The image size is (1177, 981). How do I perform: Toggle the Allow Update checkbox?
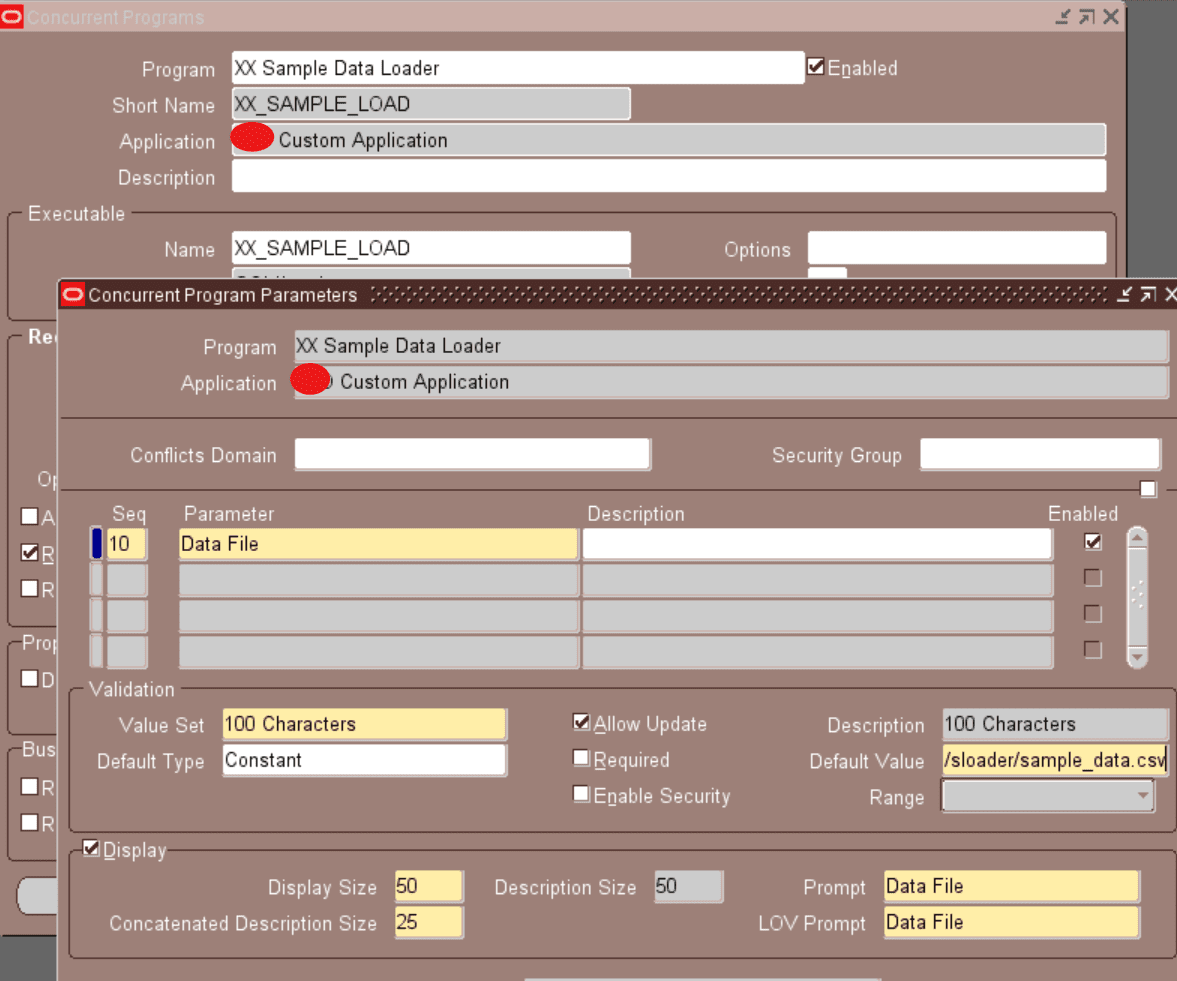(582, 722)
